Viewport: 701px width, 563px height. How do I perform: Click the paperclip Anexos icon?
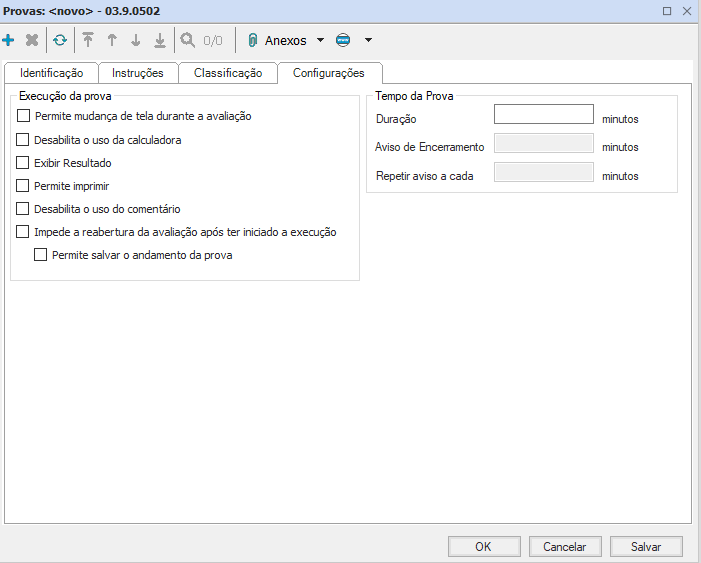point(253,41)
